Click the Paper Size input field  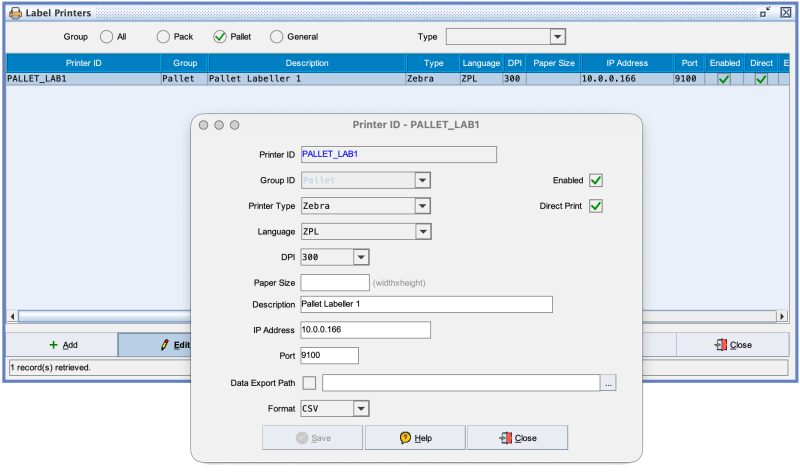tap(335, 283)
